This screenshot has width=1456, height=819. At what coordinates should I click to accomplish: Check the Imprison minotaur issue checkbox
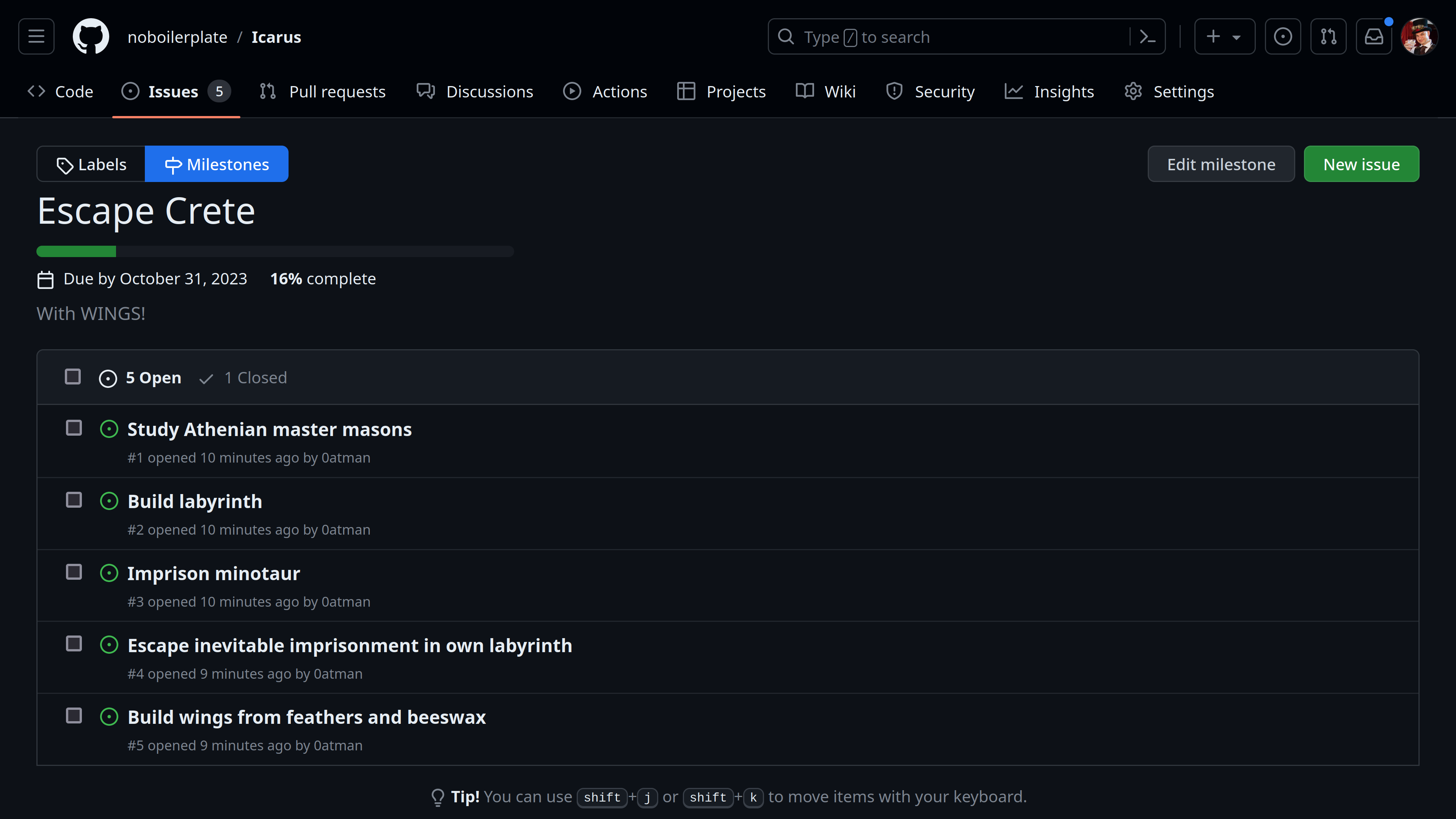pyautogui.click(x=74, y=572)
